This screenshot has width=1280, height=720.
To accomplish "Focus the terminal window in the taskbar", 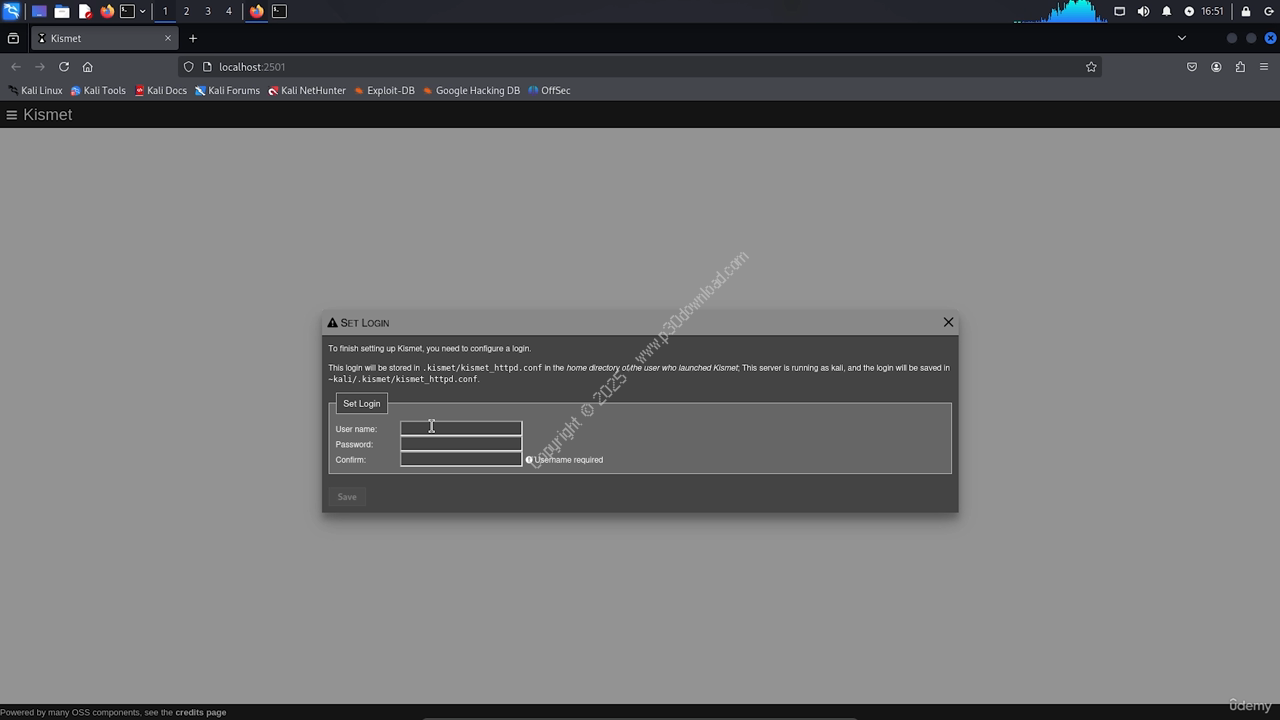I will pos(279,11).
